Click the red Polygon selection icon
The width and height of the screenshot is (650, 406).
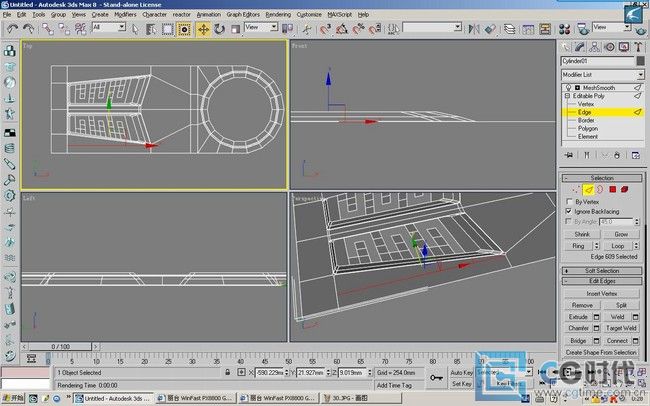(x=612, y=190)
